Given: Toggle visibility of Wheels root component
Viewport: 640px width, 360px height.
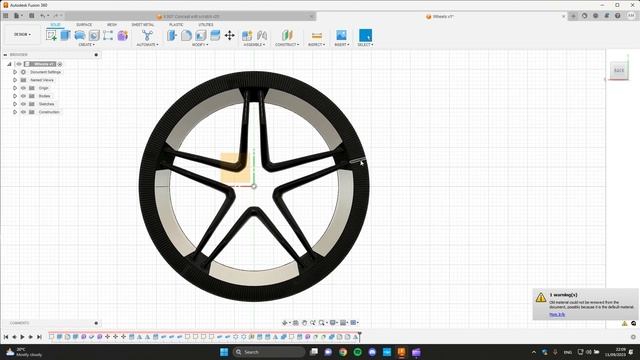Looking at the screenshot, I should click(18, 64).
